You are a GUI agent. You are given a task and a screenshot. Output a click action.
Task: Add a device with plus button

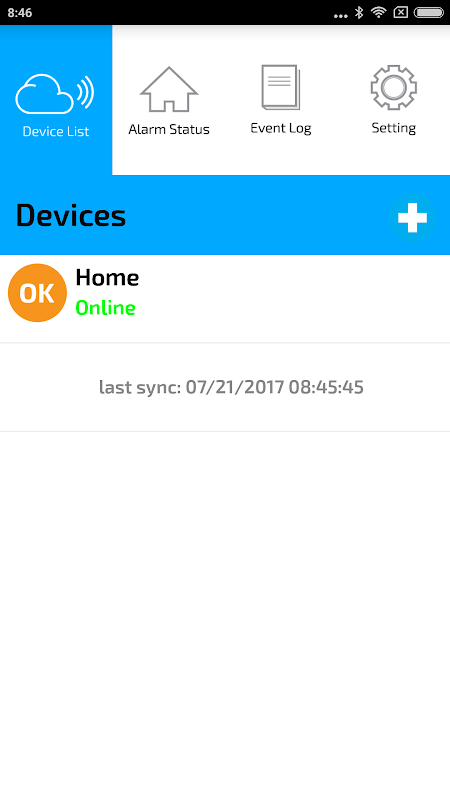pos(412,218)
